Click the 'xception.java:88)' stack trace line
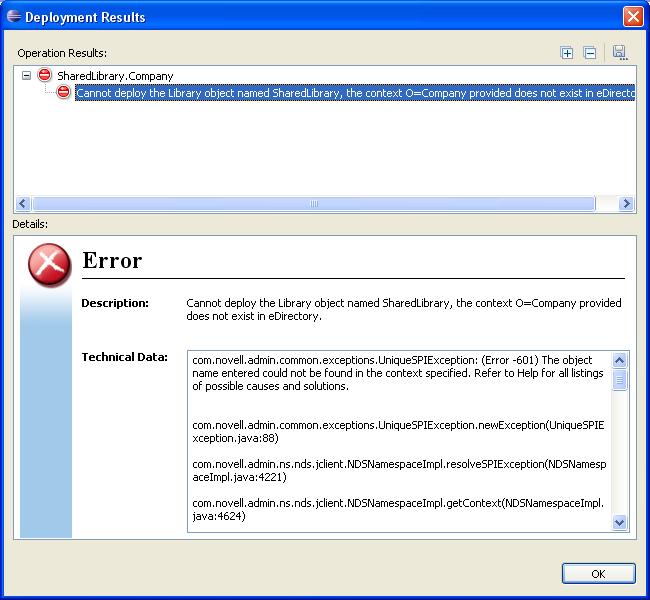The height and width of the screenshot is (600, 650). point(235,438)
